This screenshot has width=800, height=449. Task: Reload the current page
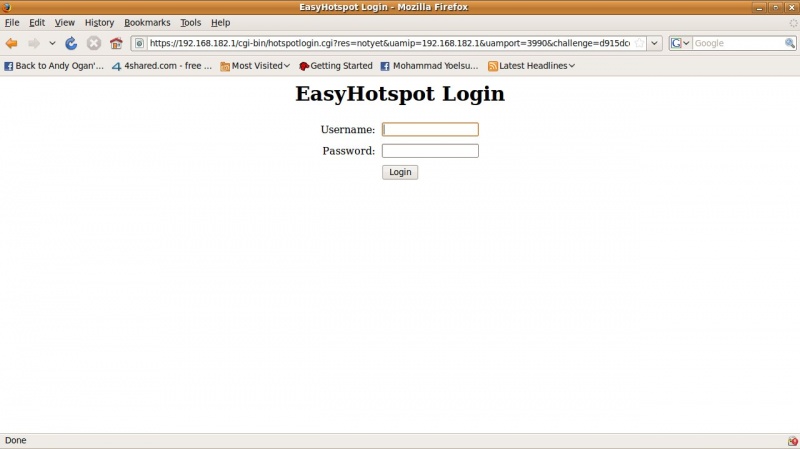pyautogui.click(x=71, y=43)
